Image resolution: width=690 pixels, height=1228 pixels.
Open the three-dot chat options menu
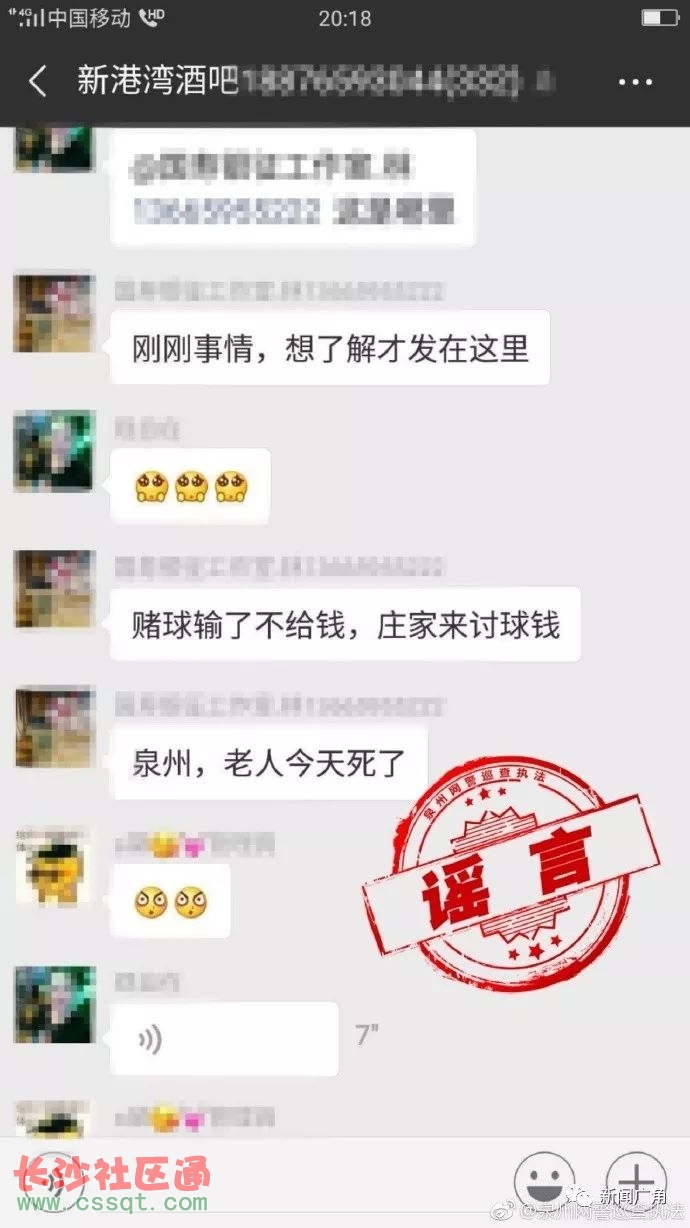pos(635,83)
